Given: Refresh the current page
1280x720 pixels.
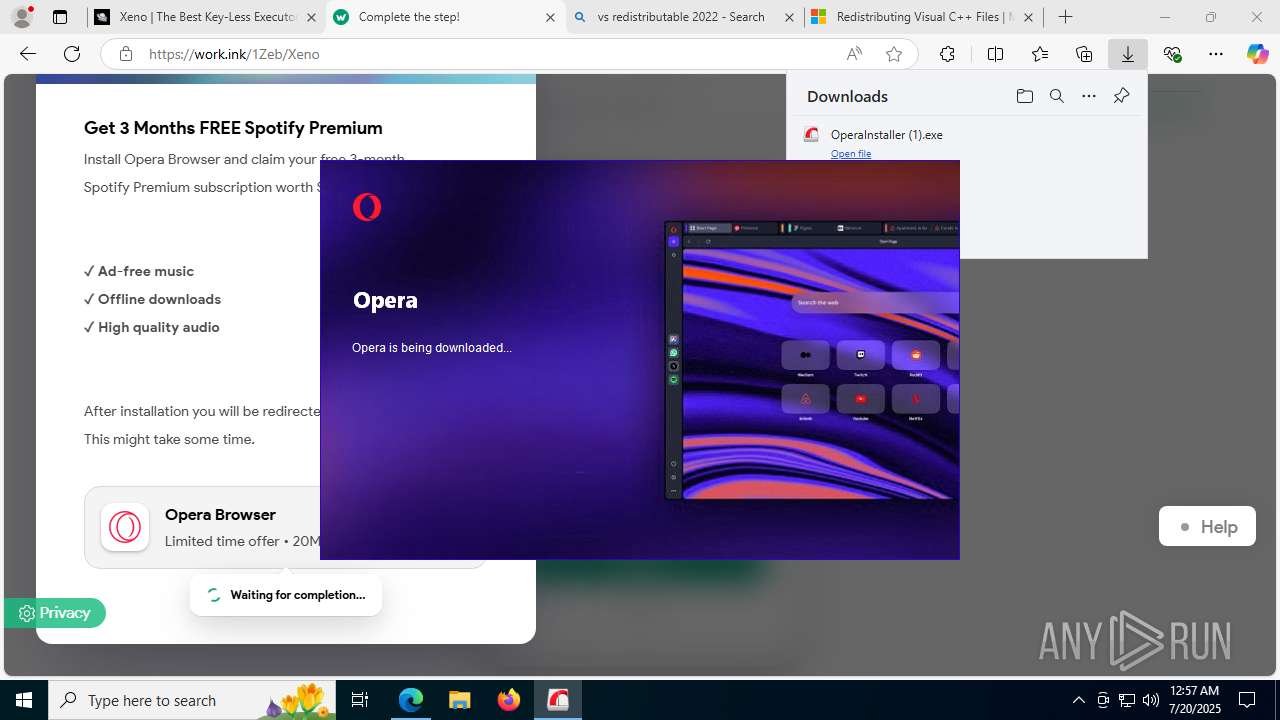Looking at the screenshot, I should [72, 54].
